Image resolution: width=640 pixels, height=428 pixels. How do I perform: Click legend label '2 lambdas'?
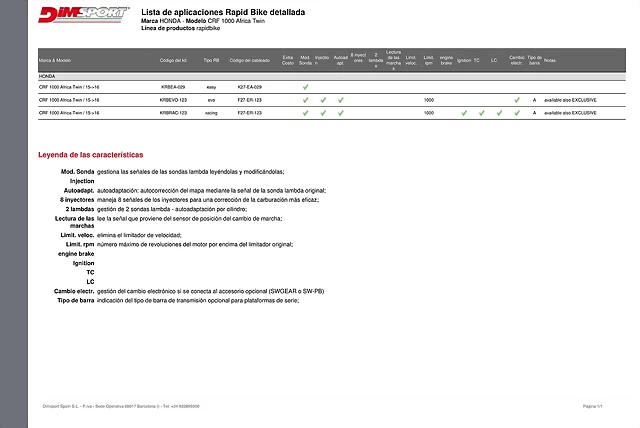[x=80, y=209]
